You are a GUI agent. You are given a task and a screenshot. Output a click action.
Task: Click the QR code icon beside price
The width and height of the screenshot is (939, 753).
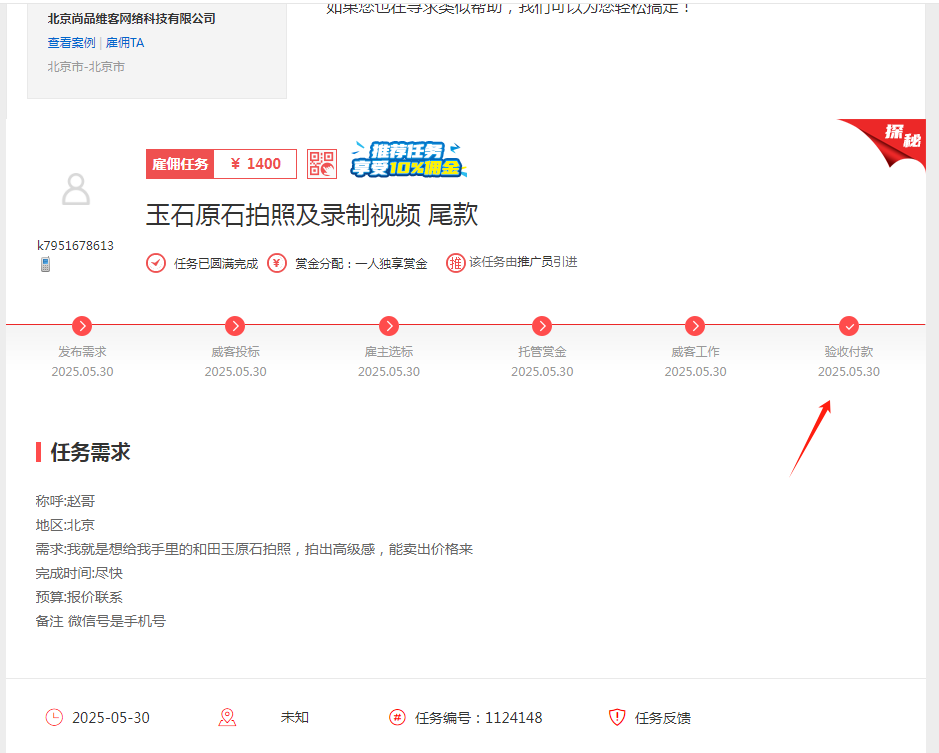point(322,164)
